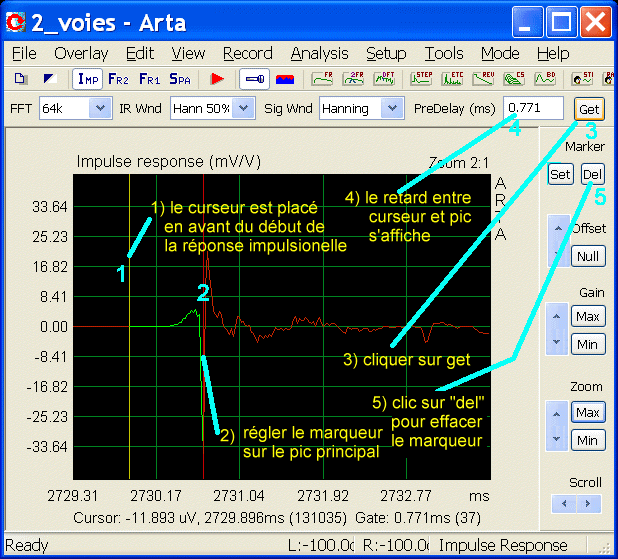Open the DFT frequency response icon
This screenshot has height=559, width=618.
coord(384,79)
